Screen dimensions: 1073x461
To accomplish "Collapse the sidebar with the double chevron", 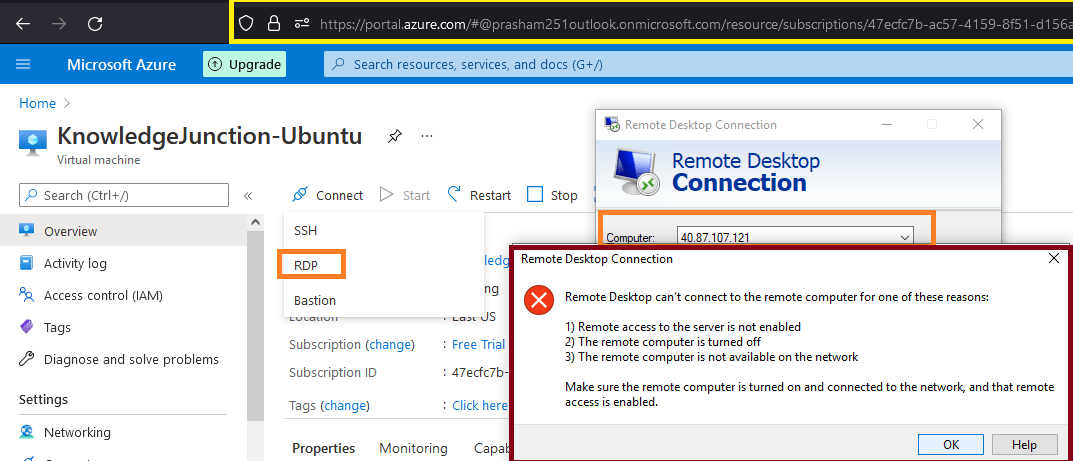I will click(248, 196).
